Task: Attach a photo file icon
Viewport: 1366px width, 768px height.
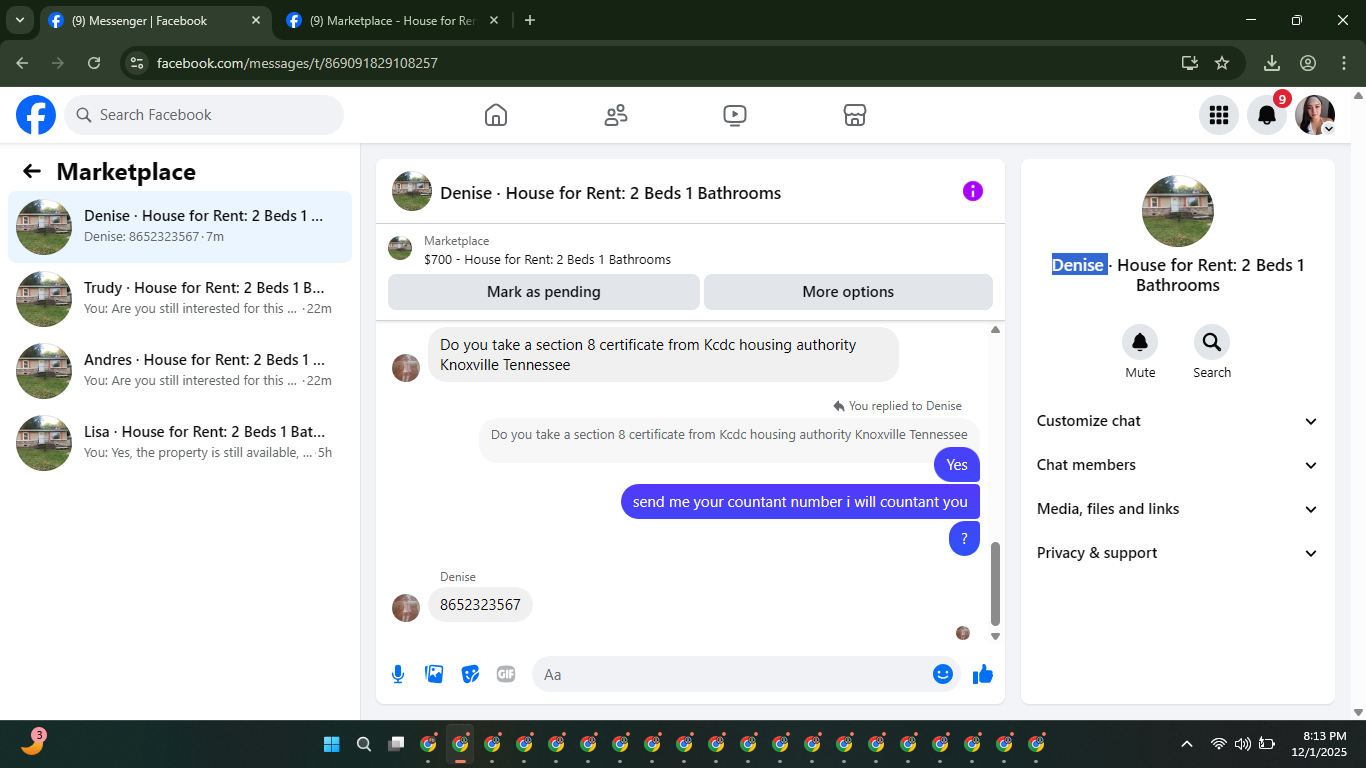Action: (434, 674)
